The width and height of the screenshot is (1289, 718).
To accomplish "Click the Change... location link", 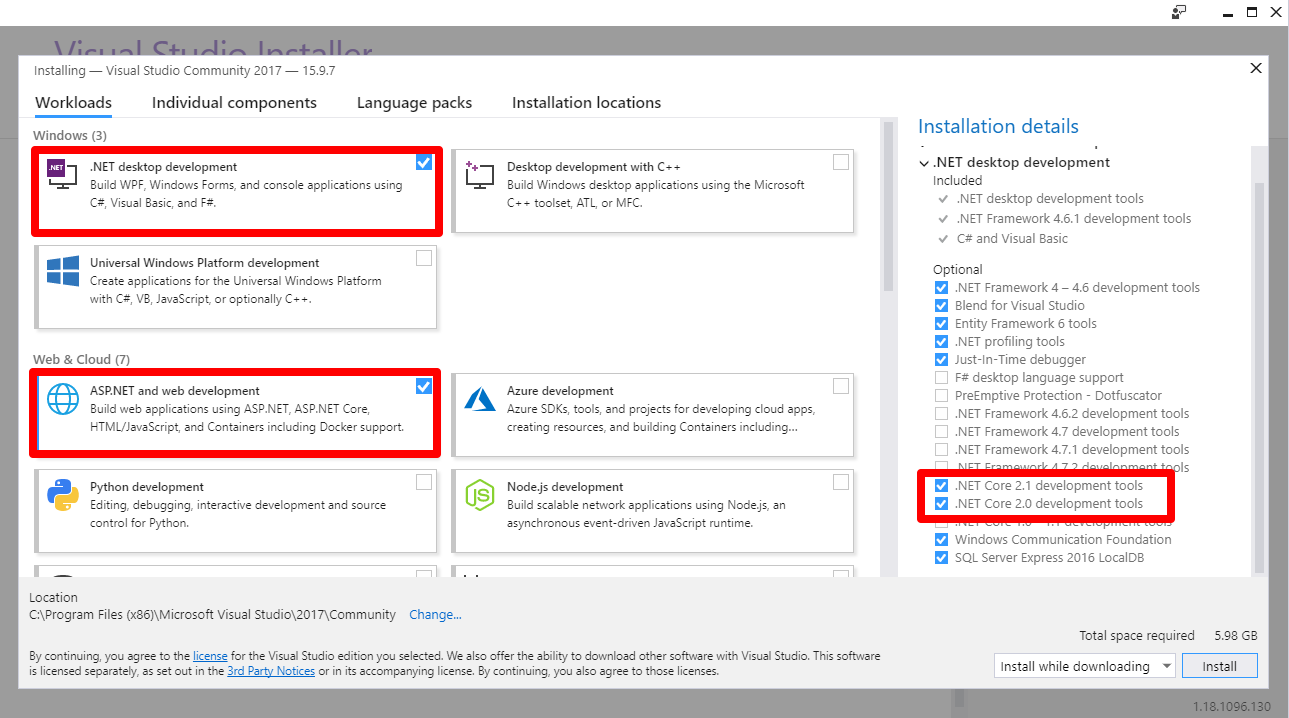I will (435, 615).
